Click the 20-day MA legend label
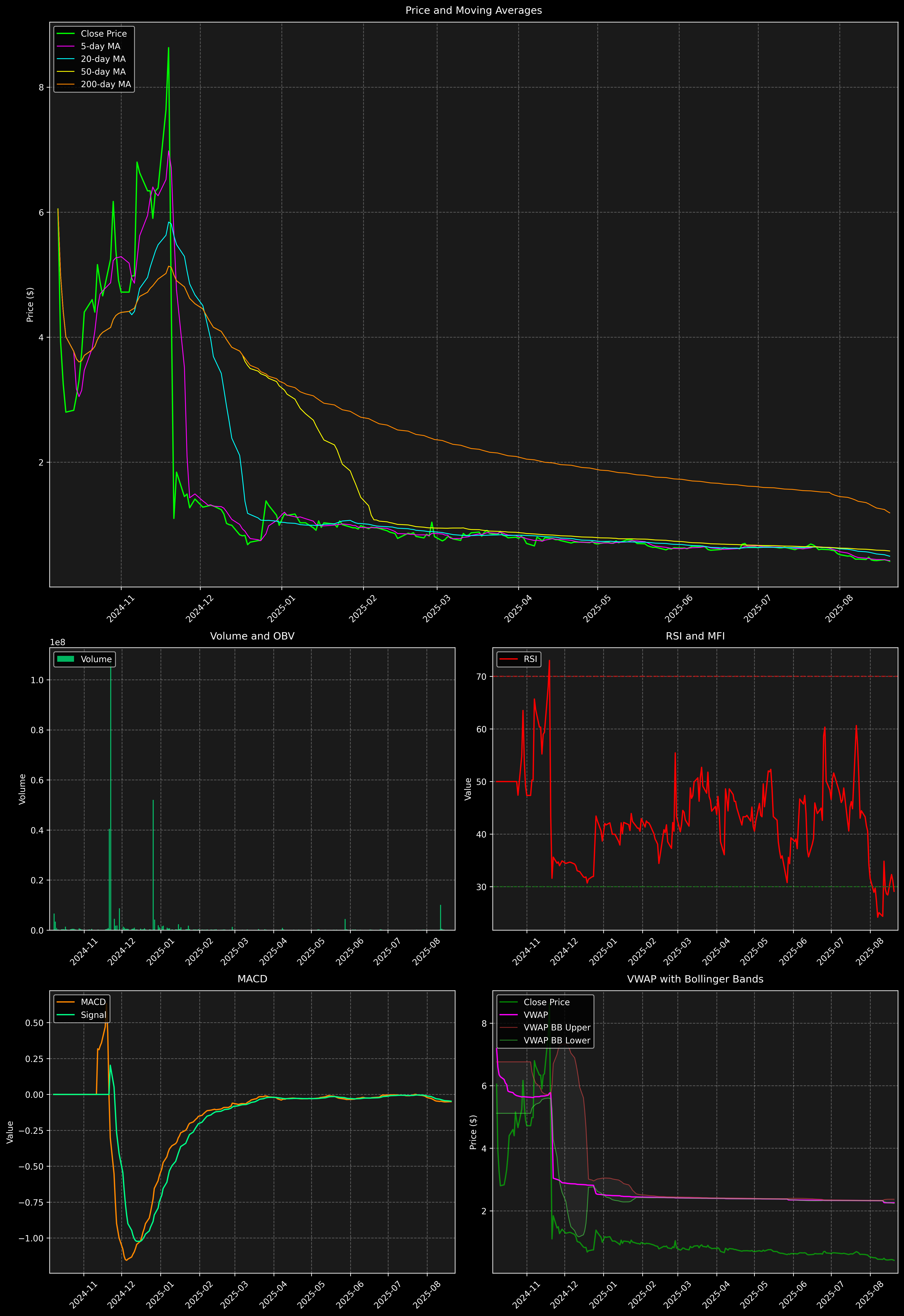Viewport: 904px width, 1316px height. (103, 59)
